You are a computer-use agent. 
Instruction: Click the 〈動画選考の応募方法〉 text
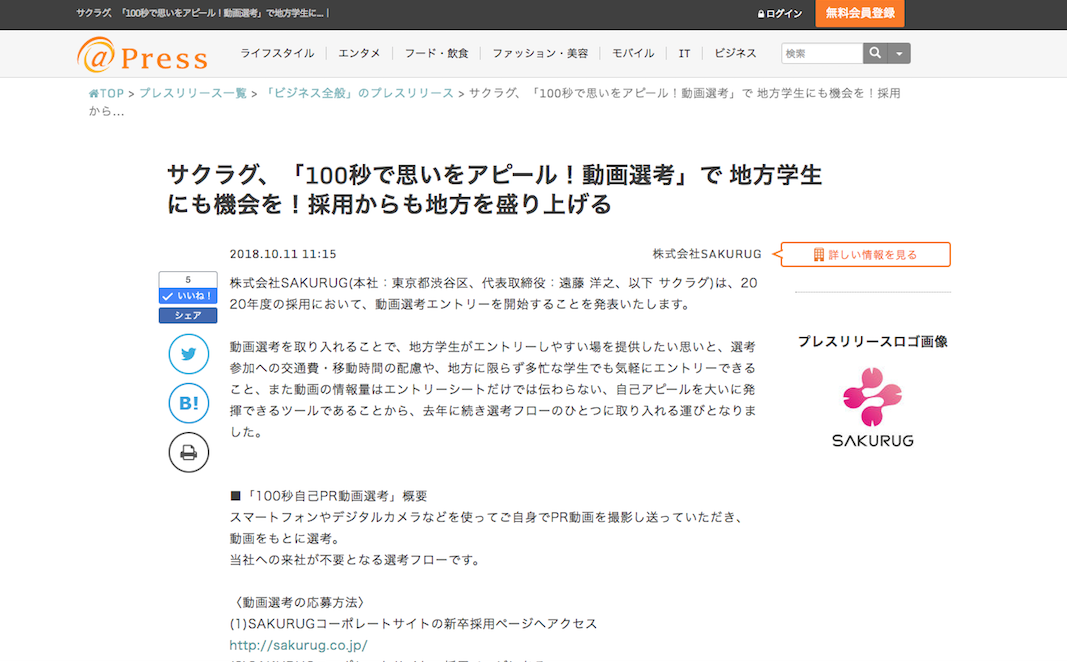tap(299, 602)
